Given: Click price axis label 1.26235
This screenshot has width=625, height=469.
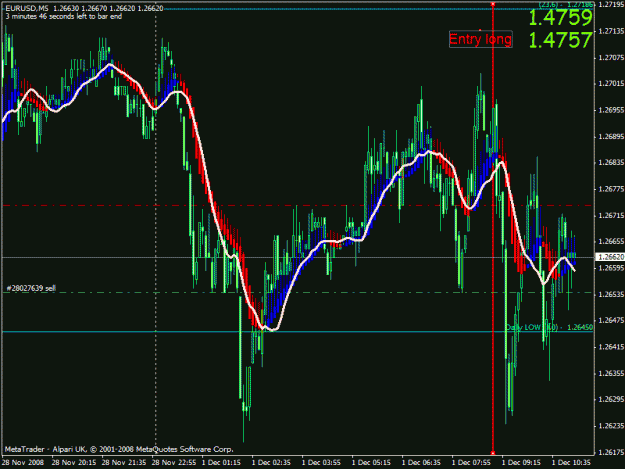Looking at the screenshot, I should [611, 426].
